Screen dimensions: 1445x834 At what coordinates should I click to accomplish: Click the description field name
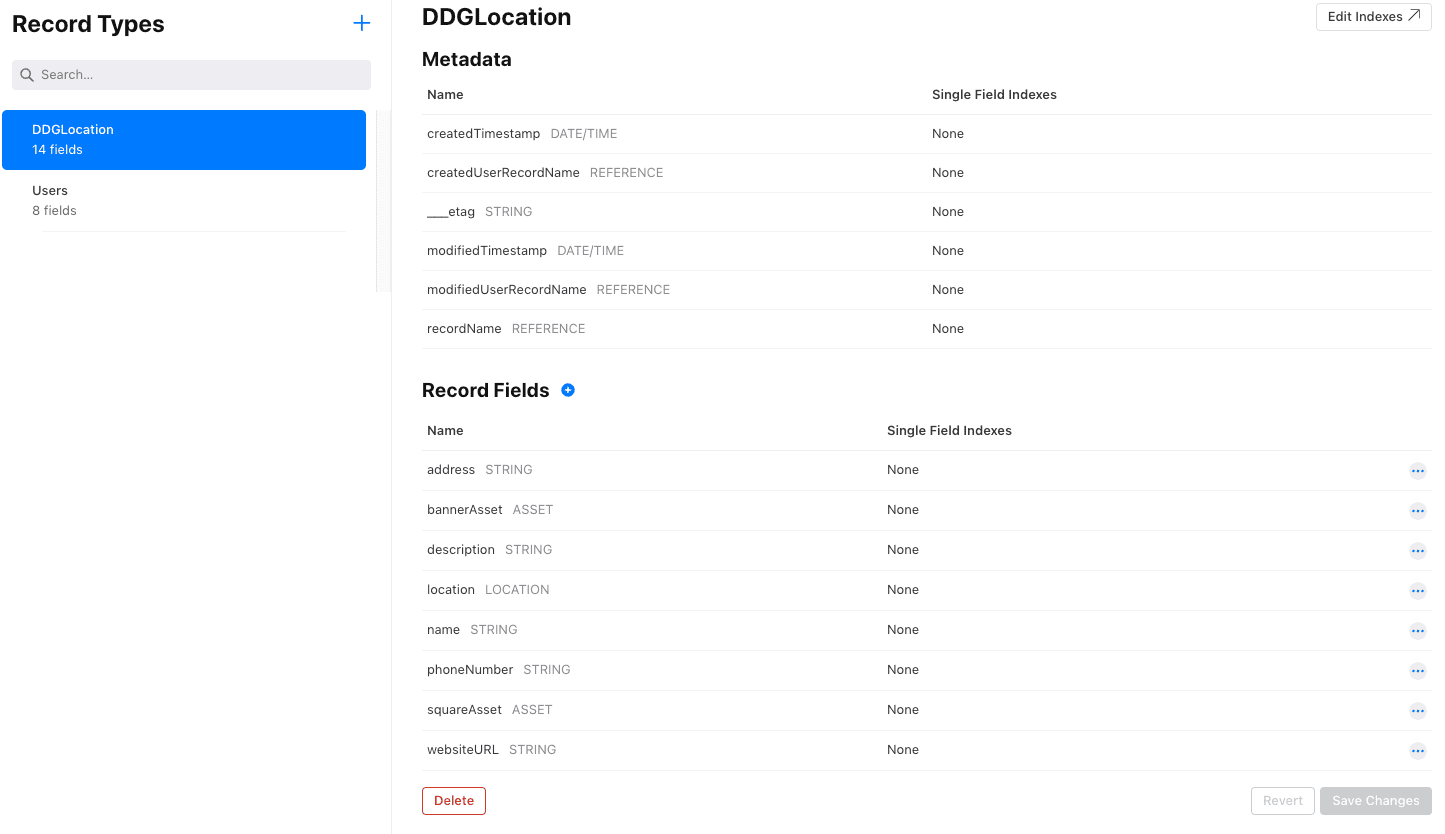pos(461,550)
